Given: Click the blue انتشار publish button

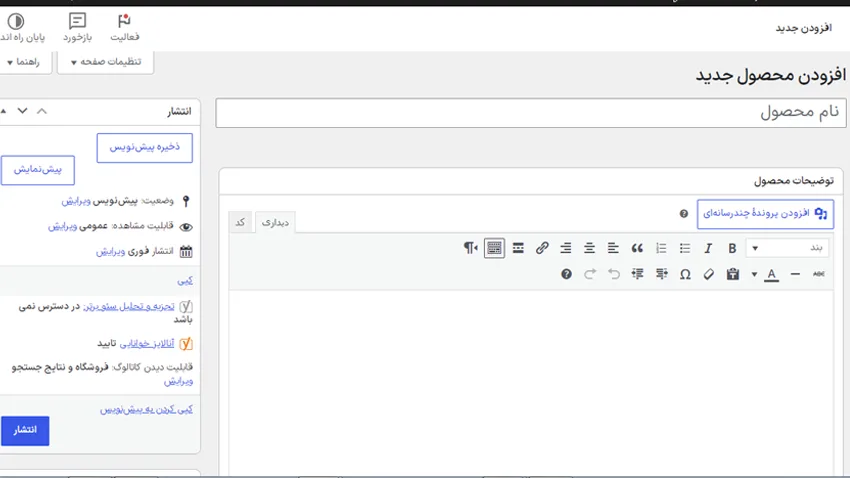Looking at the screenshot, I should click(25, 430).
